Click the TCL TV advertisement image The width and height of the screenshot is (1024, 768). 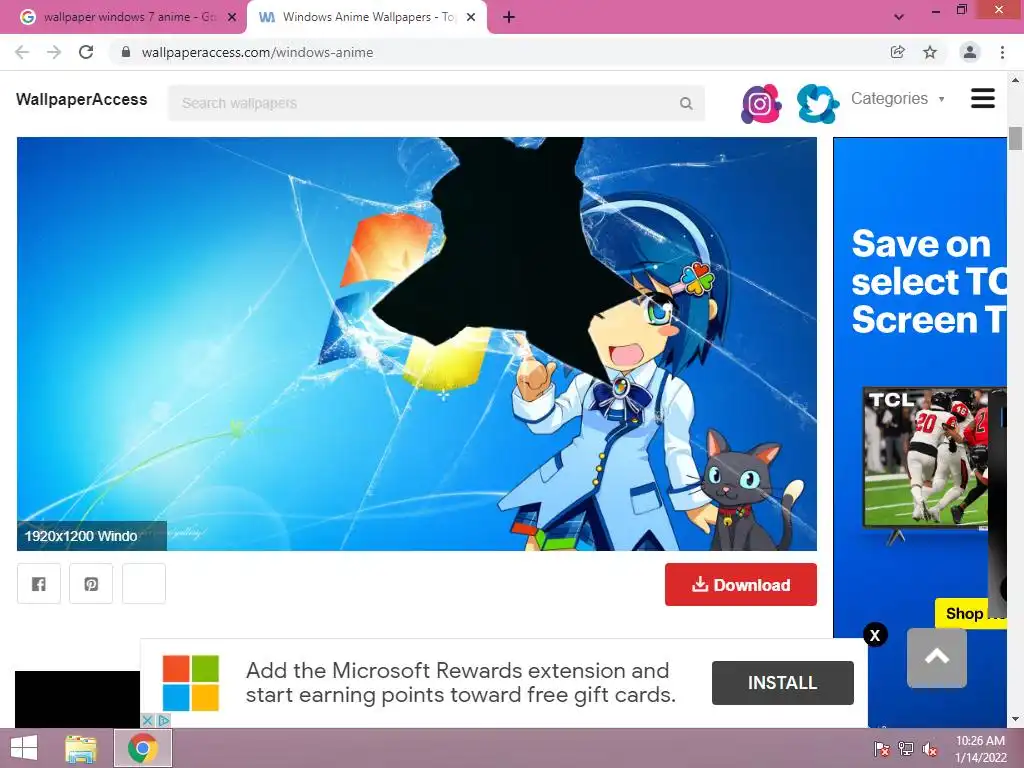[x=925, y=460]
